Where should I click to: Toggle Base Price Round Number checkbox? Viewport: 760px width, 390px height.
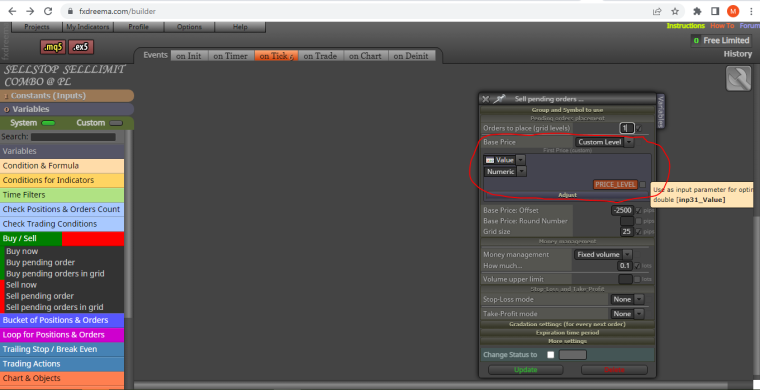coord(639,221)
